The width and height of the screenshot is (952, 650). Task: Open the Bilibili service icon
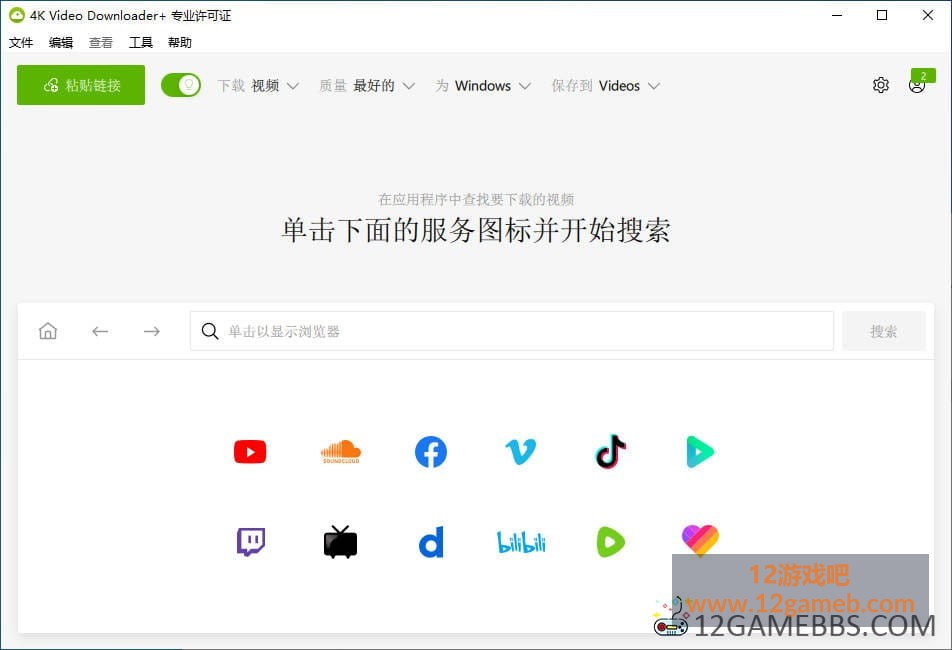(521, 542)
